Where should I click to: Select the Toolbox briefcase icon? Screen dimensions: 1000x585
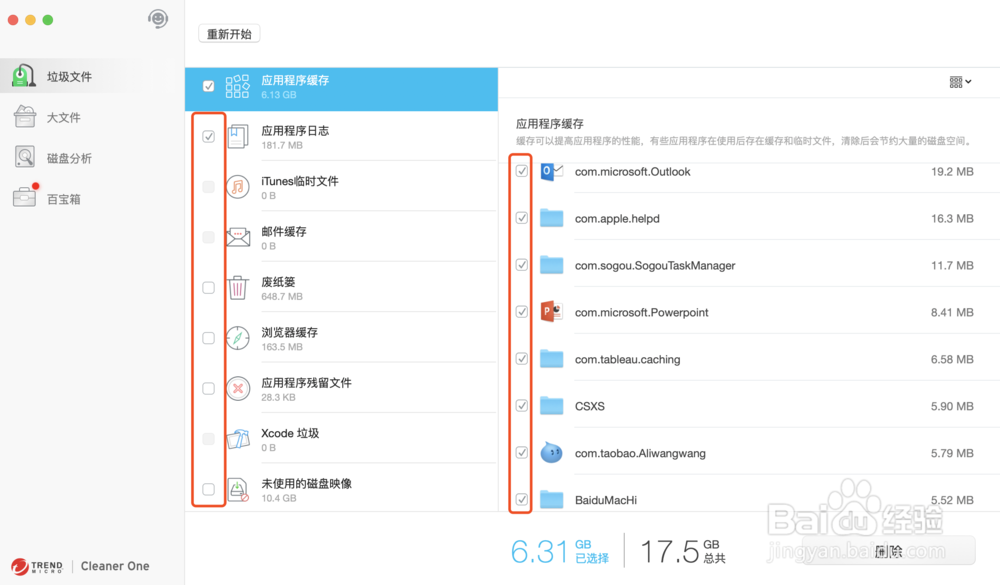(x=24, y=197)
